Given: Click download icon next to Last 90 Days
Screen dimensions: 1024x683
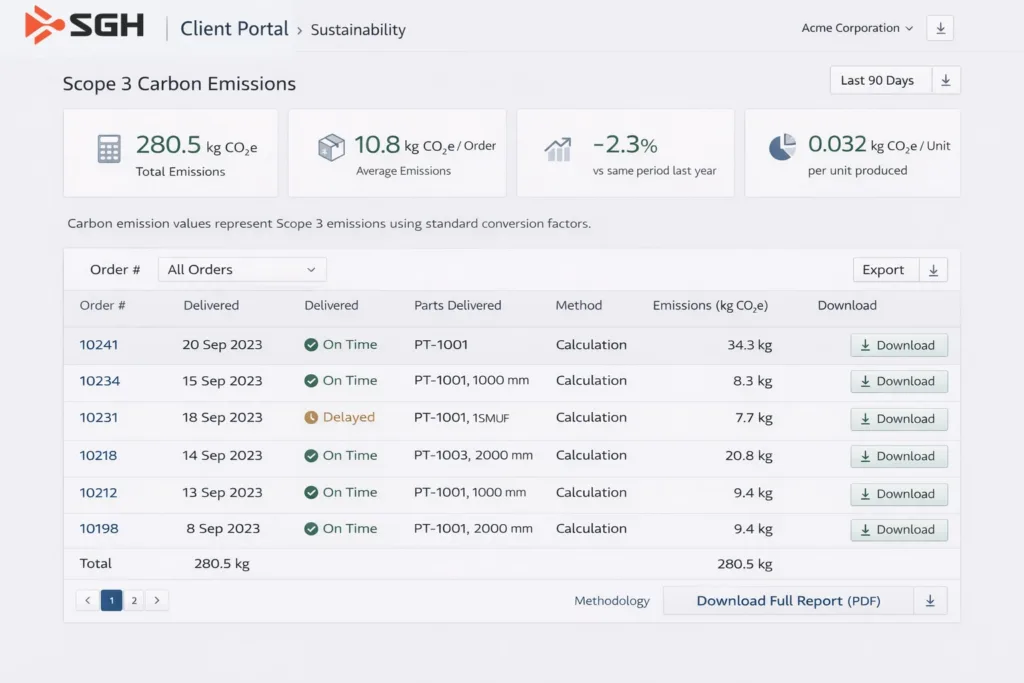Looking at the screenshot, I should pyautogui.click(x=946, y=81).
